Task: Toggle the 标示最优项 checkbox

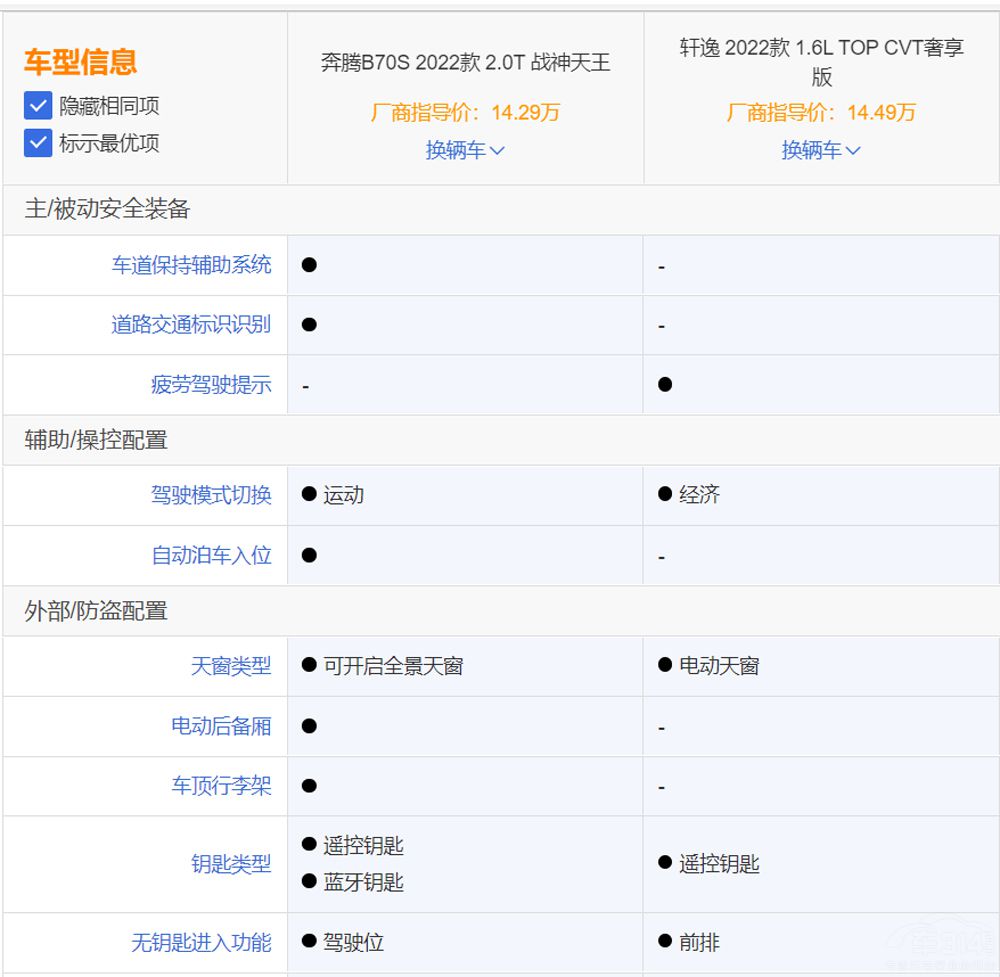Action: [x=38, y=143]
